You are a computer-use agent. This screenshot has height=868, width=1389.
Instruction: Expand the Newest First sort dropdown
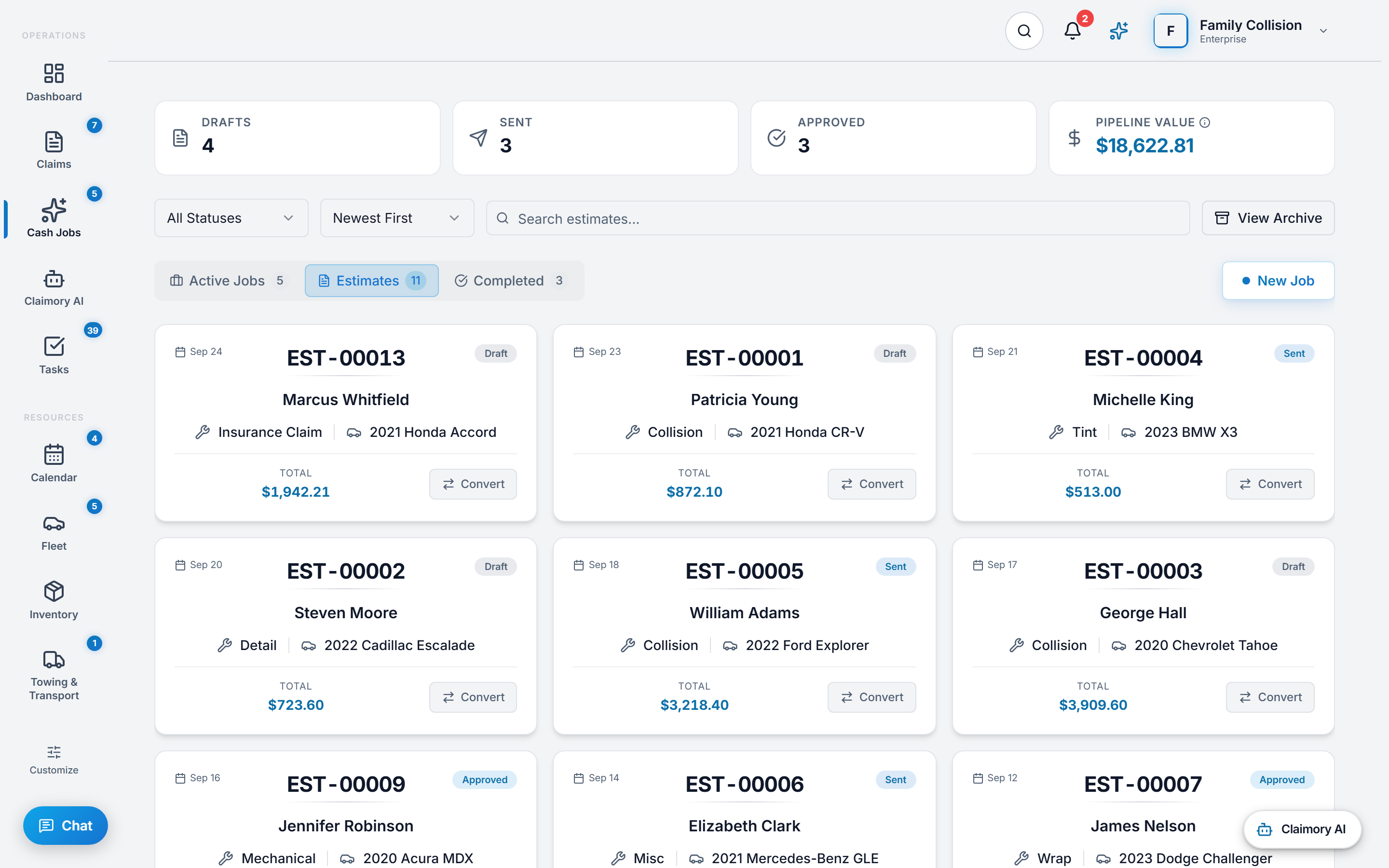[x=397, y=218]
